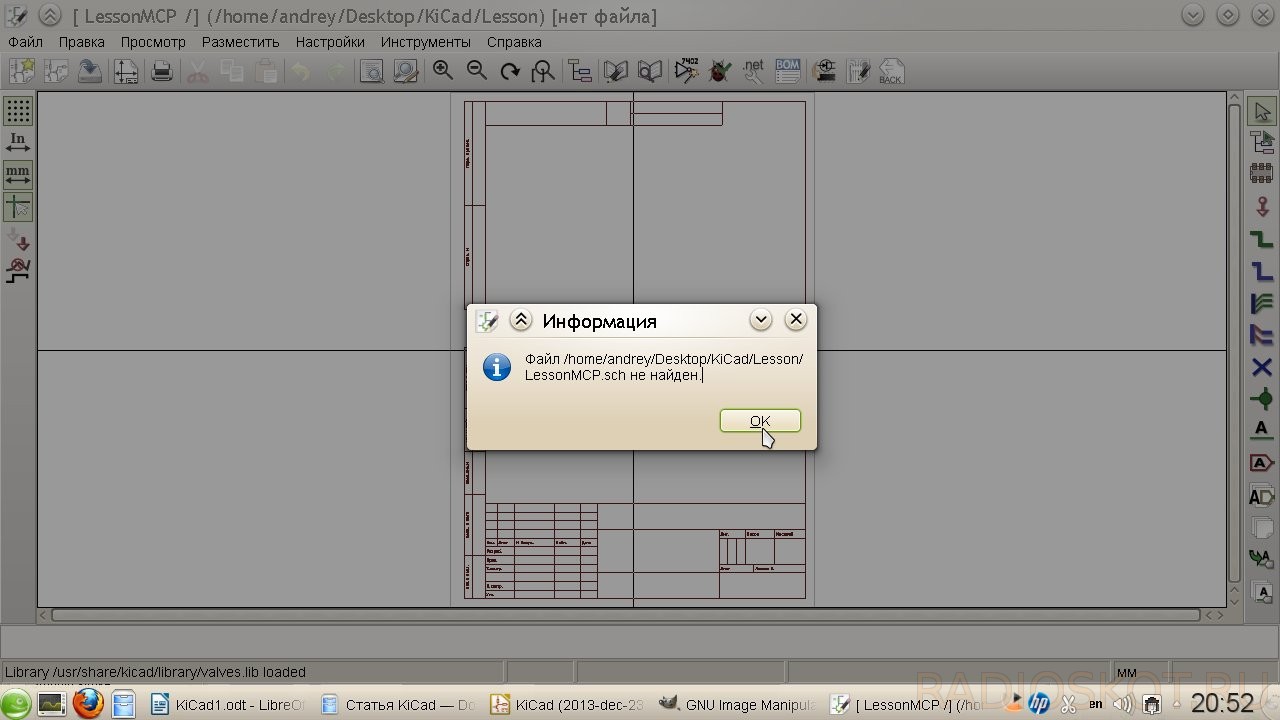Toggle the cursor shape option
The width and height of the screenshot is (1280, 720).
pyautogui.click(x=18, y=207)
